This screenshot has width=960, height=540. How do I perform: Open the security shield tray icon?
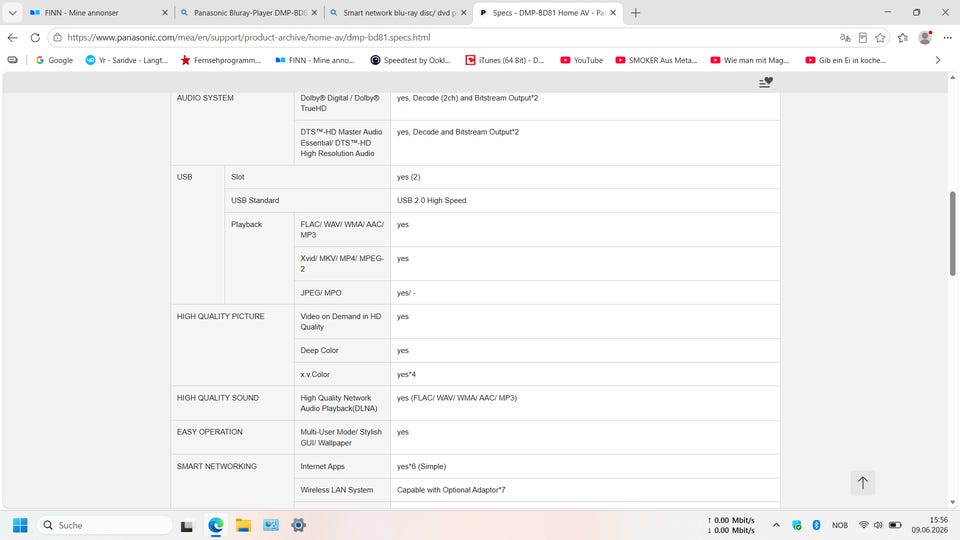[x=797, y=525]
